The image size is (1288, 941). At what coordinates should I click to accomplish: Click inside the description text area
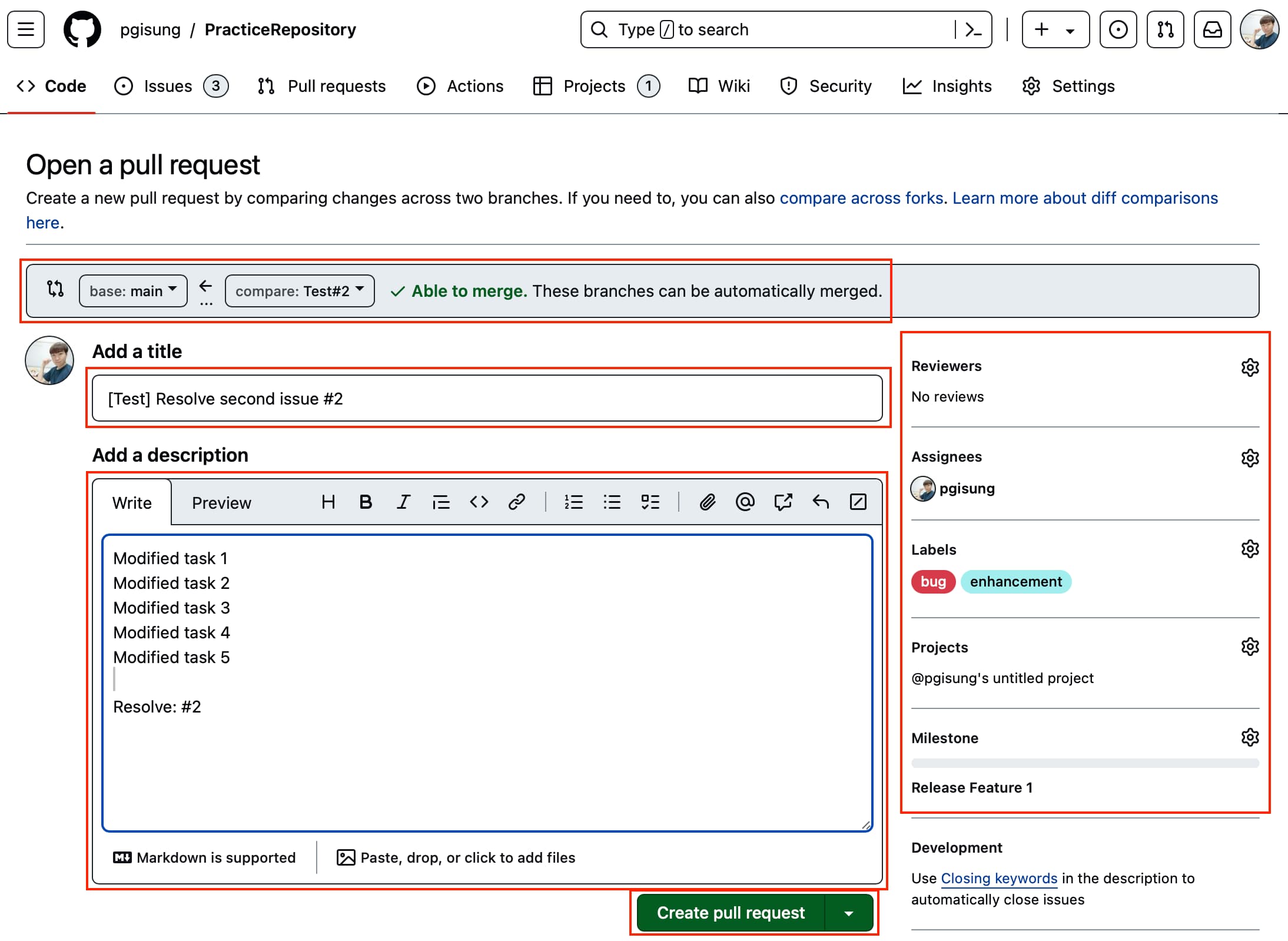(x=487, y=683)
